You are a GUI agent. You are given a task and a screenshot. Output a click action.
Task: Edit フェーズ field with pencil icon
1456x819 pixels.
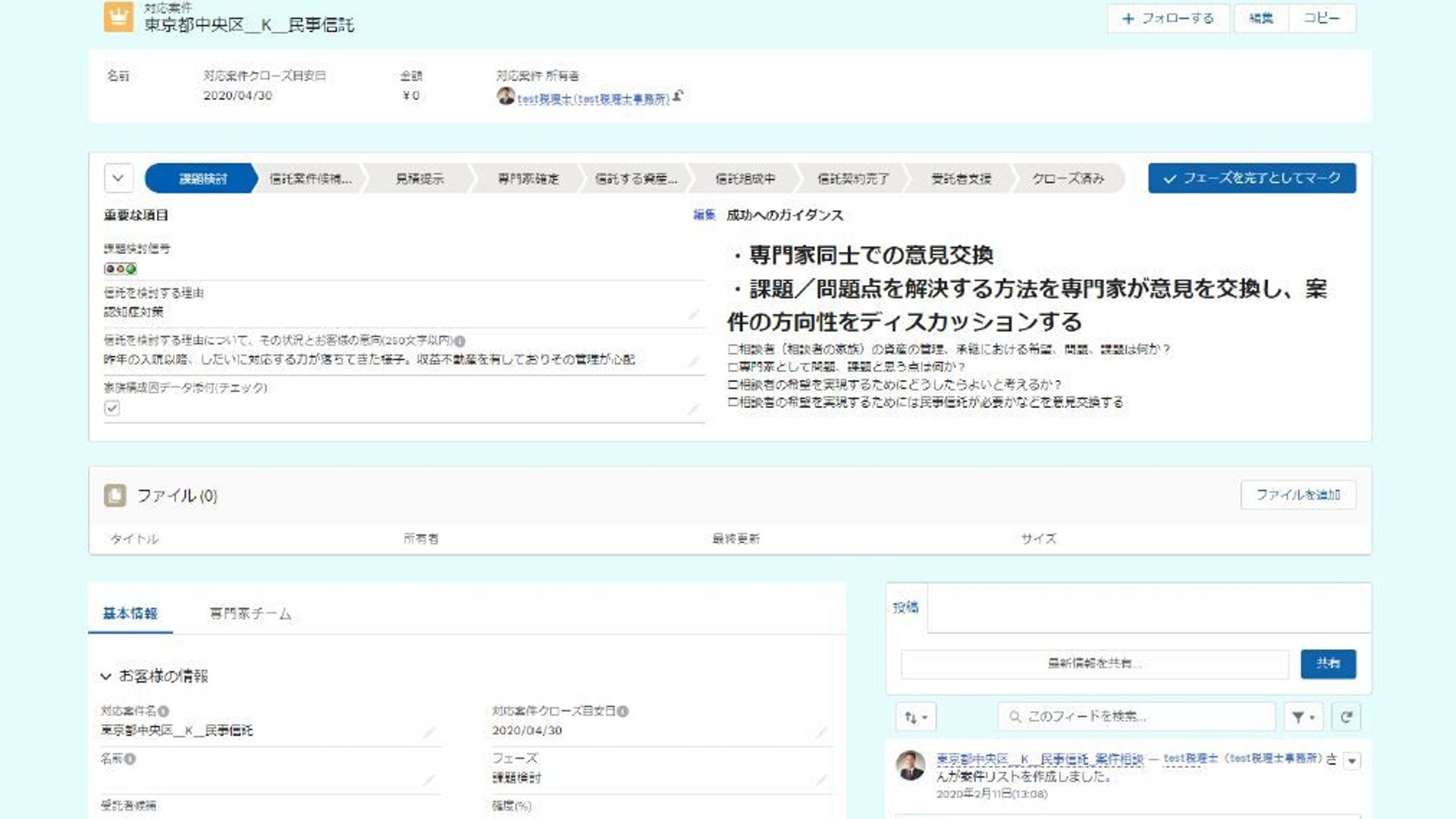point(821,779)
